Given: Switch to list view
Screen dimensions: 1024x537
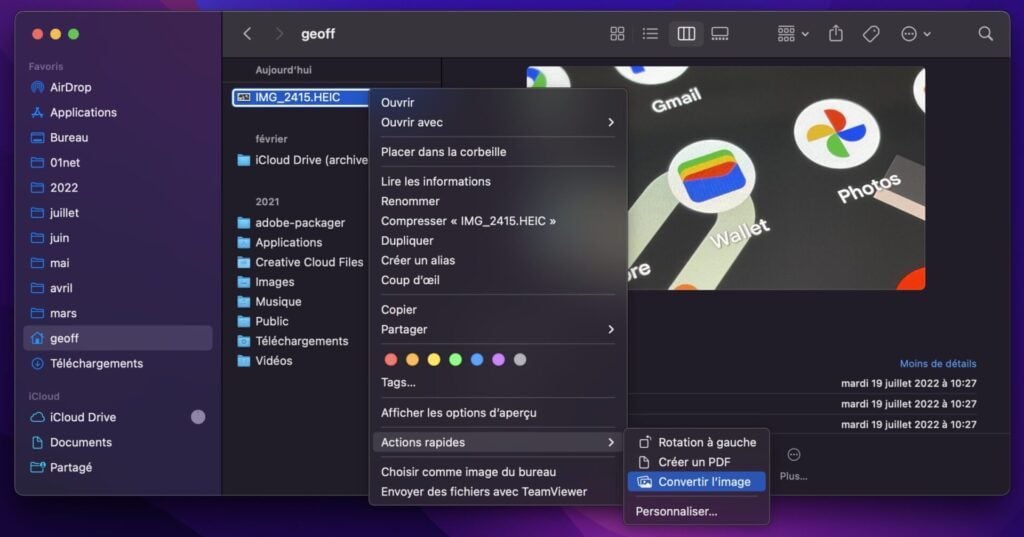Looking at the screenshot, I should coord(650,34).
